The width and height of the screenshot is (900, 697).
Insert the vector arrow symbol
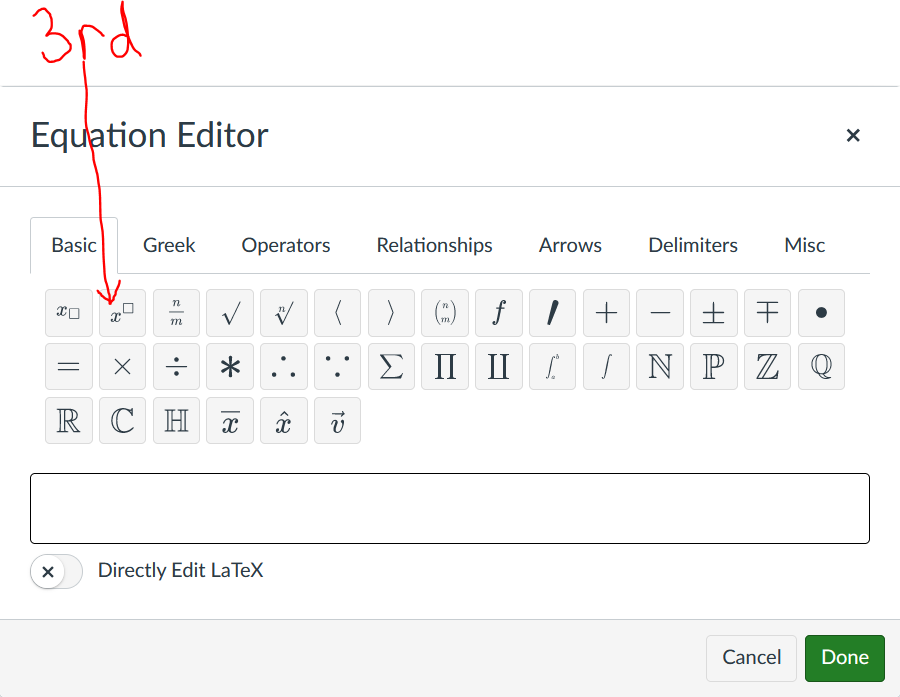tap(337, 420)
